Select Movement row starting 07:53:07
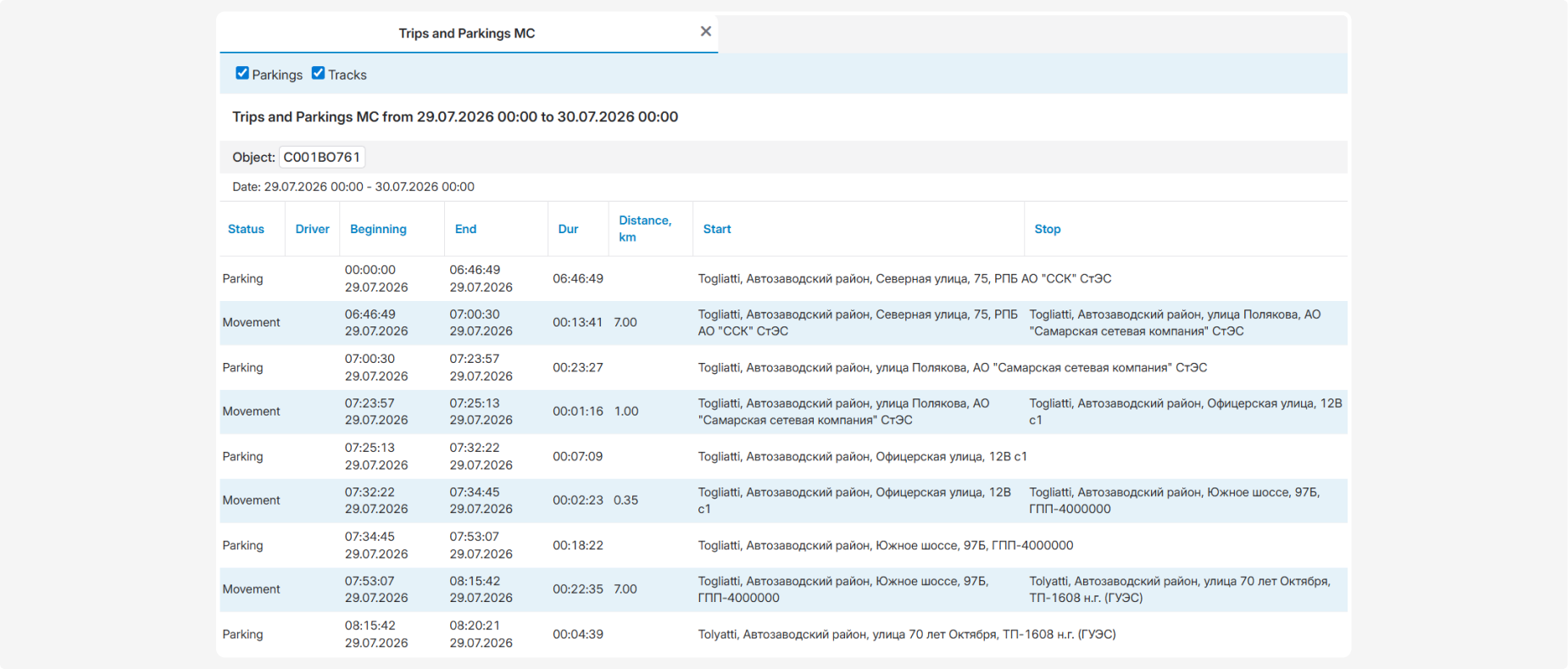This screenshot has width=1568, height=669. [783, 590]
